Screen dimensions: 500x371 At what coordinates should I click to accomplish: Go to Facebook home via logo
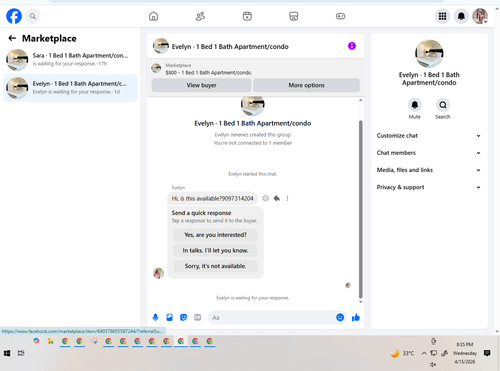(x=14, y=16)
